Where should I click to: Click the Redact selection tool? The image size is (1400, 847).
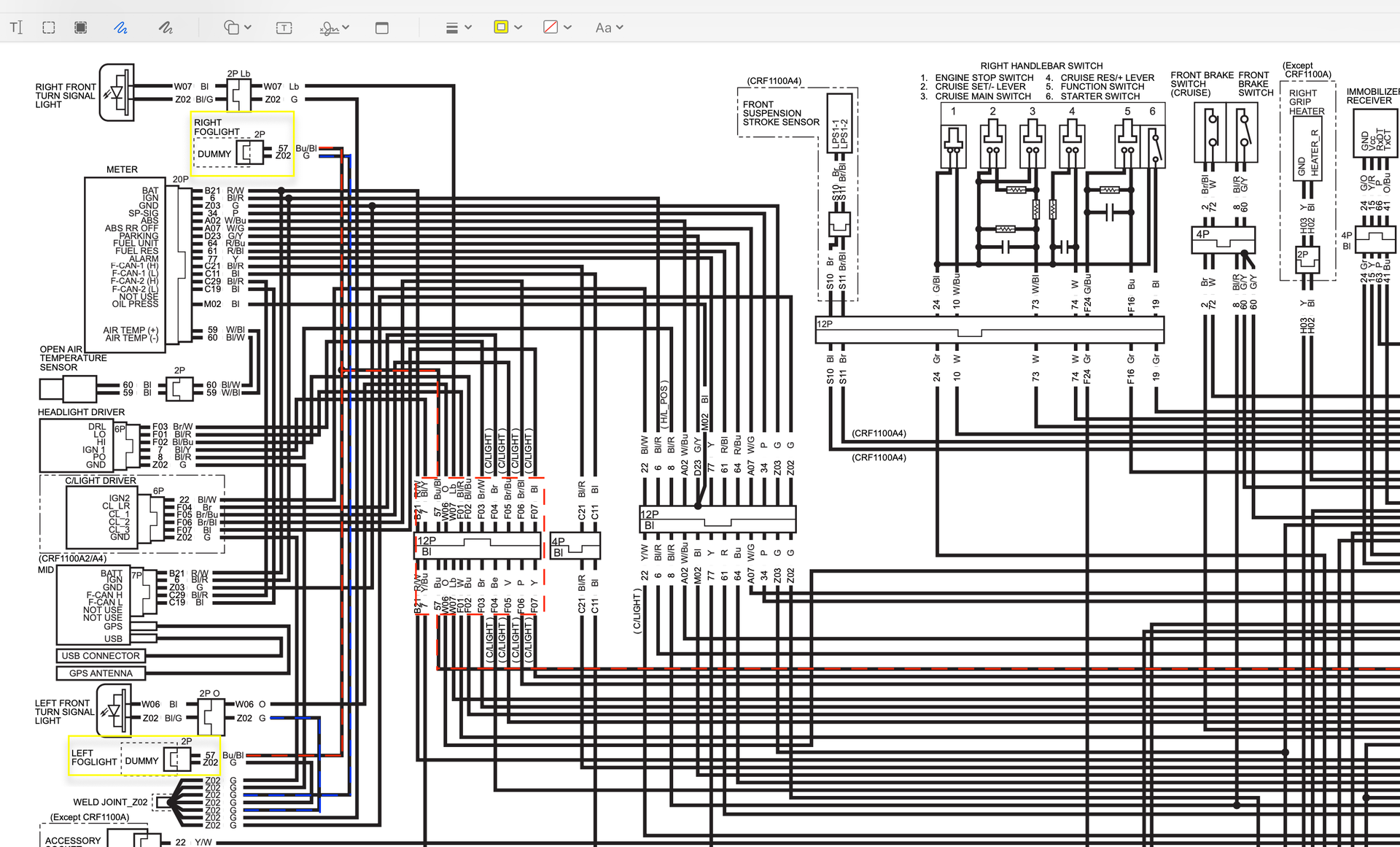[x=81, y=28]
